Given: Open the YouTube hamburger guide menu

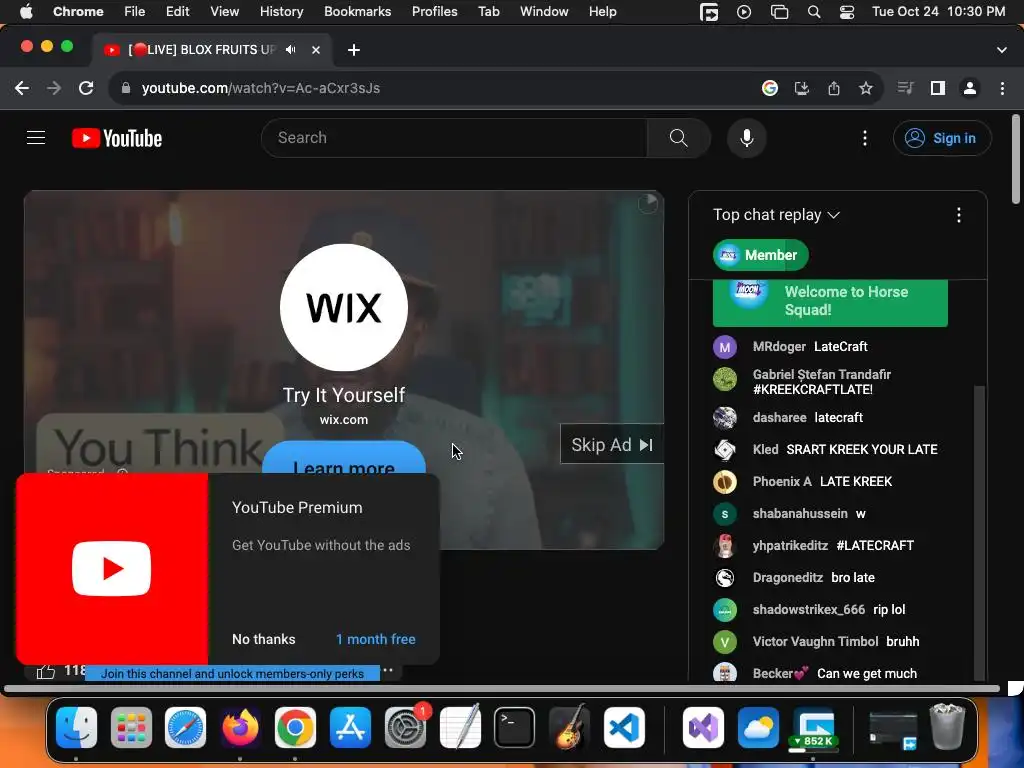Looking at the screenshot, I should pyautogui.click(x=36, y=138).
